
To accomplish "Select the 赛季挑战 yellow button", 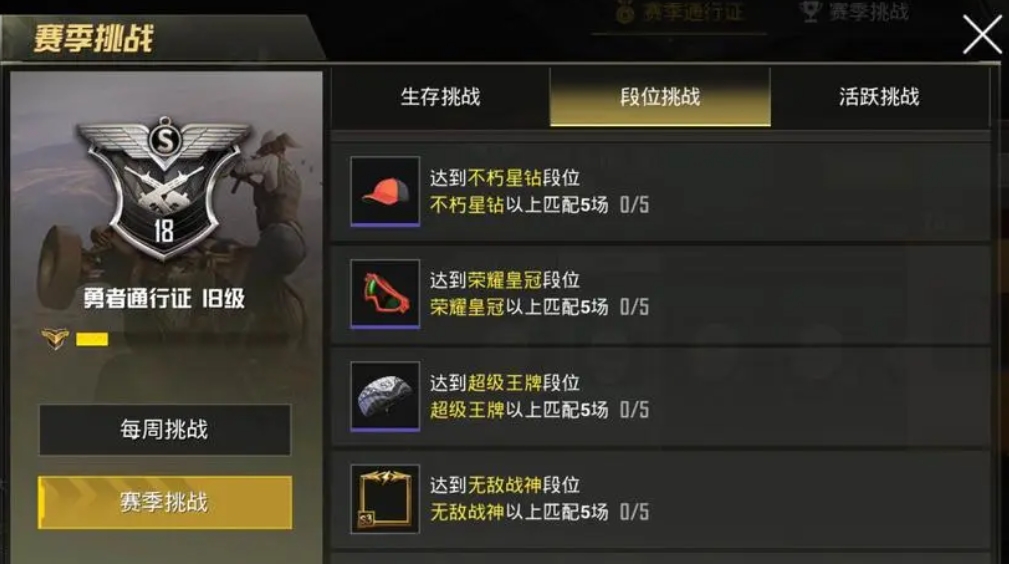I will [165, 502].
